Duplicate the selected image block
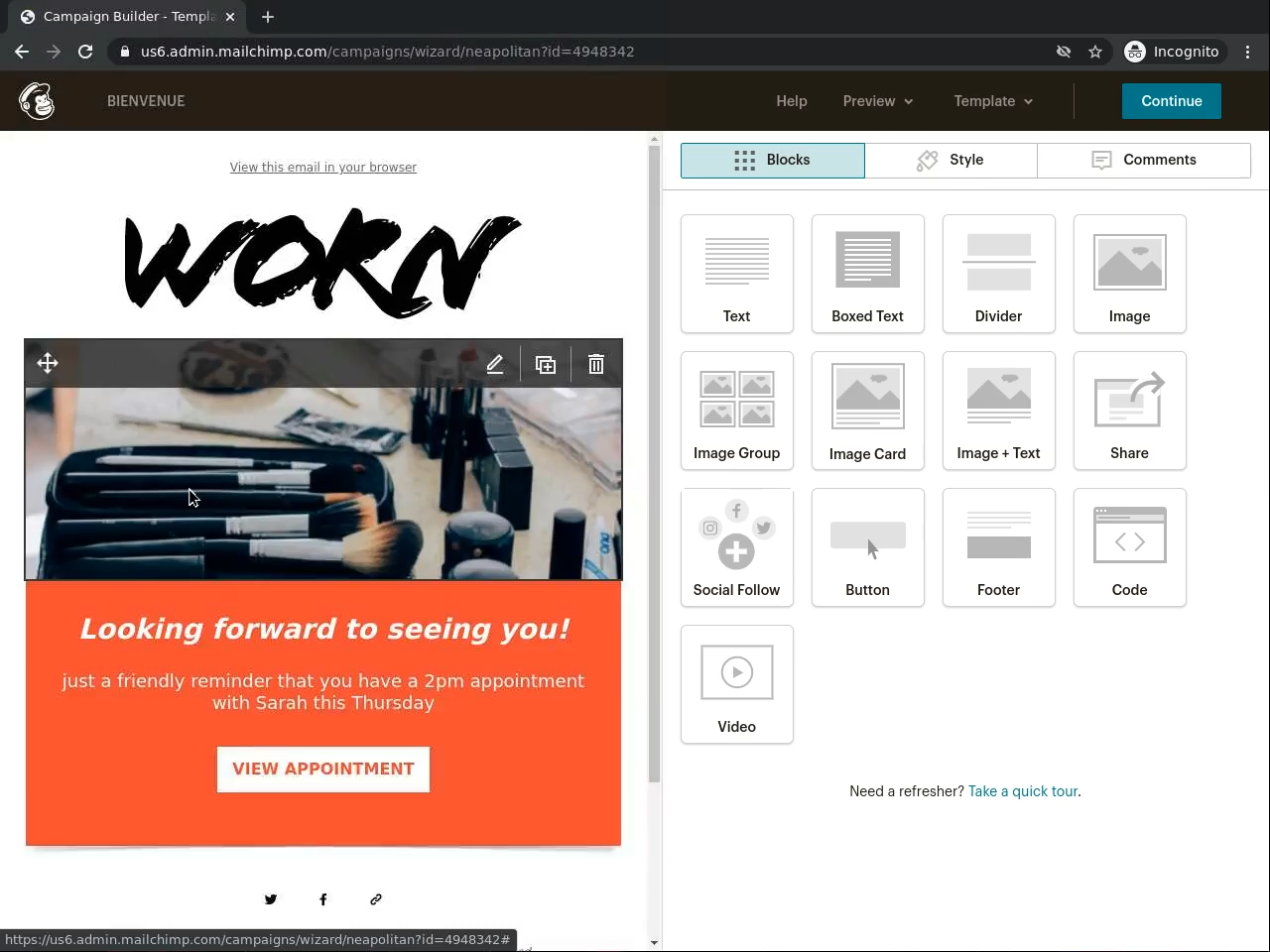The height and width of the screenshot is (952, 1270). pyautogui.click(x=546, y=364)
